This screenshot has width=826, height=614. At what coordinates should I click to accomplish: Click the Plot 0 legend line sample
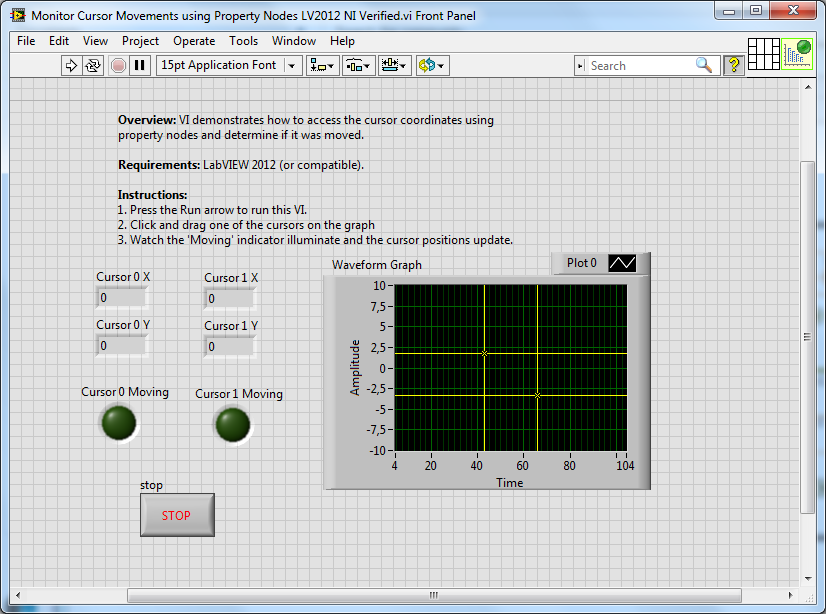[x=622, y=263]
